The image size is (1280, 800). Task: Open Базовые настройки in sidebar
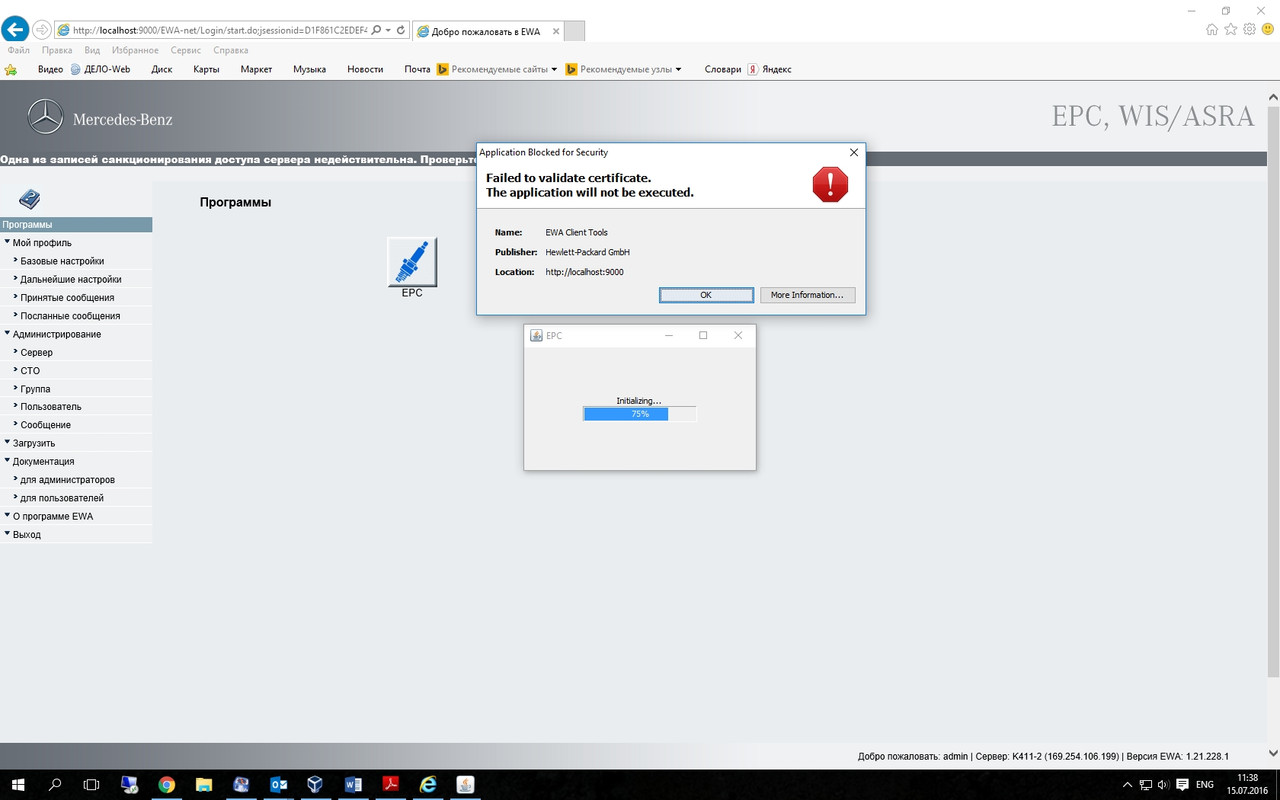click(62, 261)
